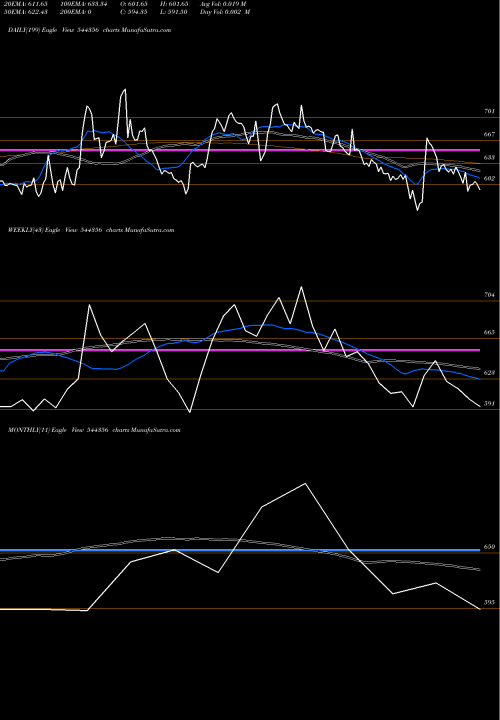Click the Day Vol readout
Screen dimensions: 500x720
tap(225, 12)
